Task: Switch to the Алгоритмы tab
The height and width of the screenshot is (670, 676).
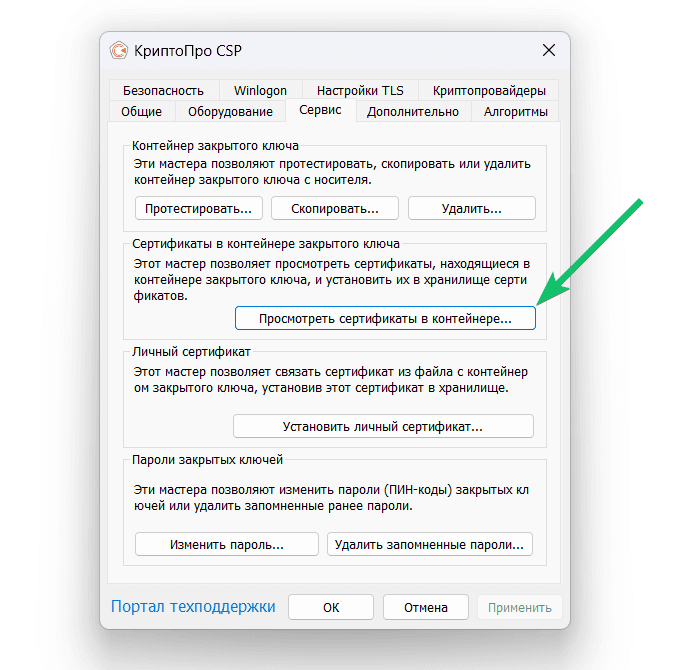Action: point(515,112)
